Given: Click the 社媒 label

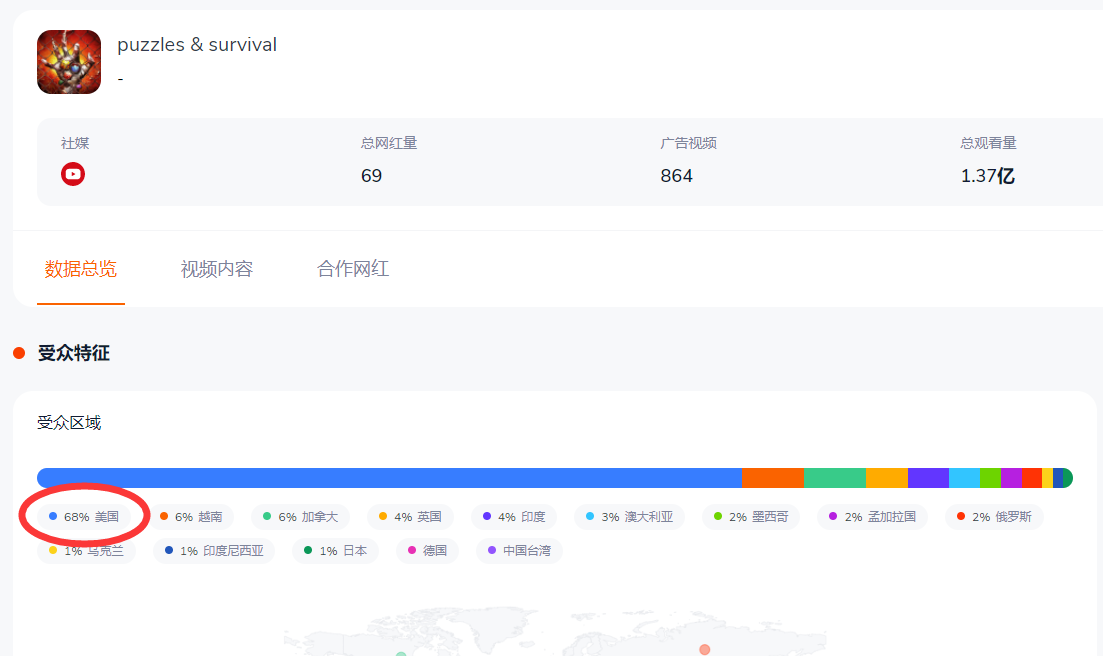Looking at the screenshot, I should [75, 143].
